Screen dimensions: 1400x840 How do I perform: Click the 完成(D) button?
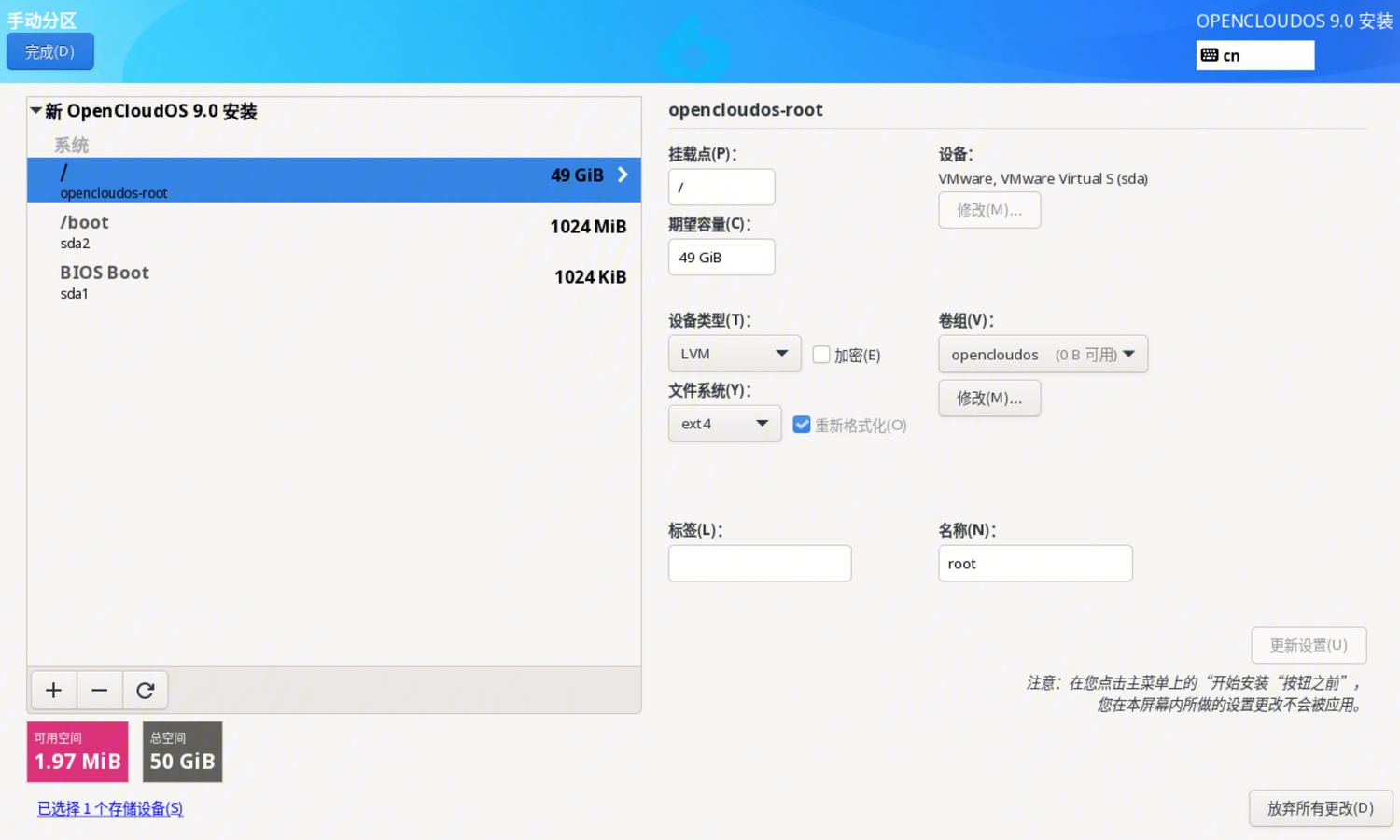pos(50,51)
